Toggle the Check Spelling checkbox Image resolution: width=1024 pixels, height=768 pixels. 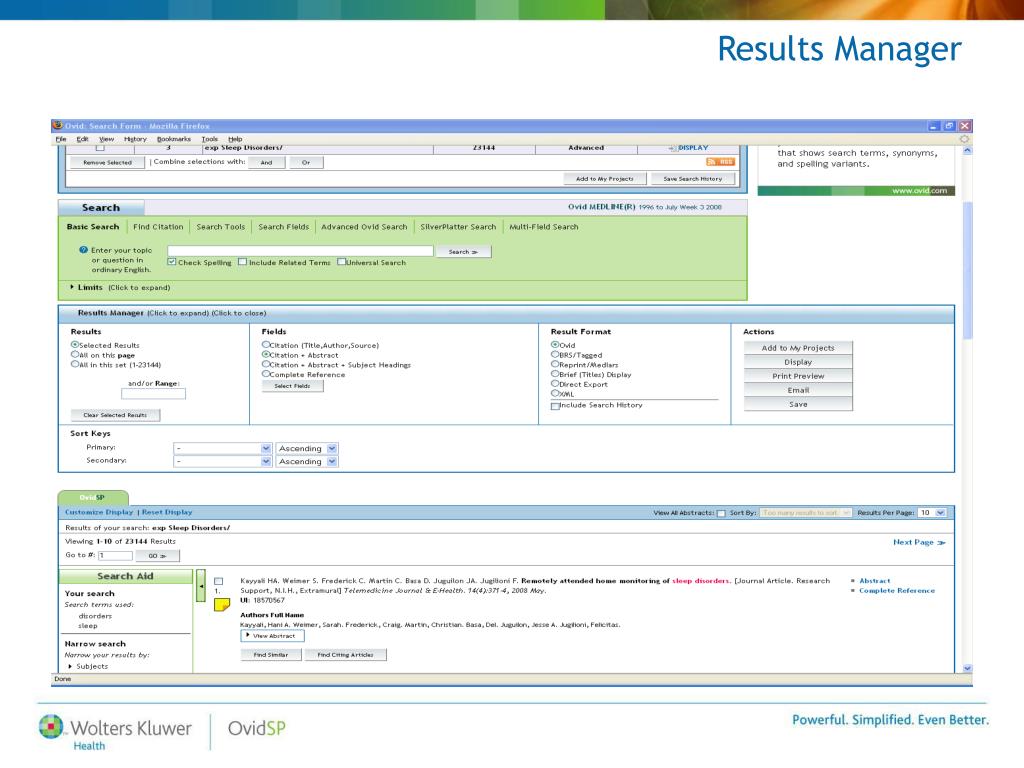point(172,262)
